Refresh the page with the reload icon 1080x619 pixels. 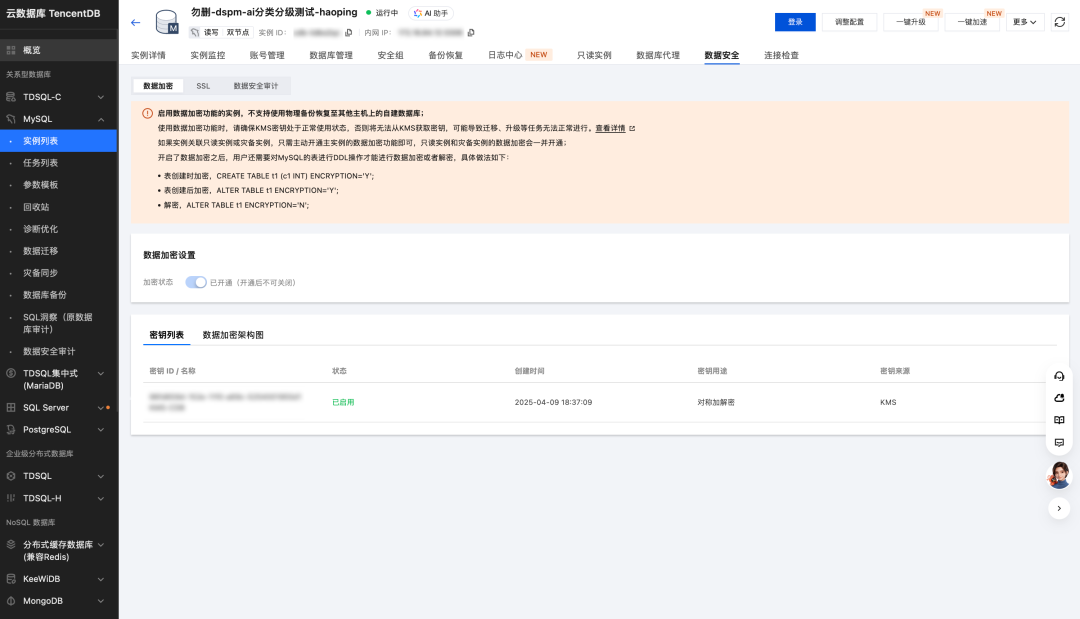pyautogui.click(x=1060, y=22)
